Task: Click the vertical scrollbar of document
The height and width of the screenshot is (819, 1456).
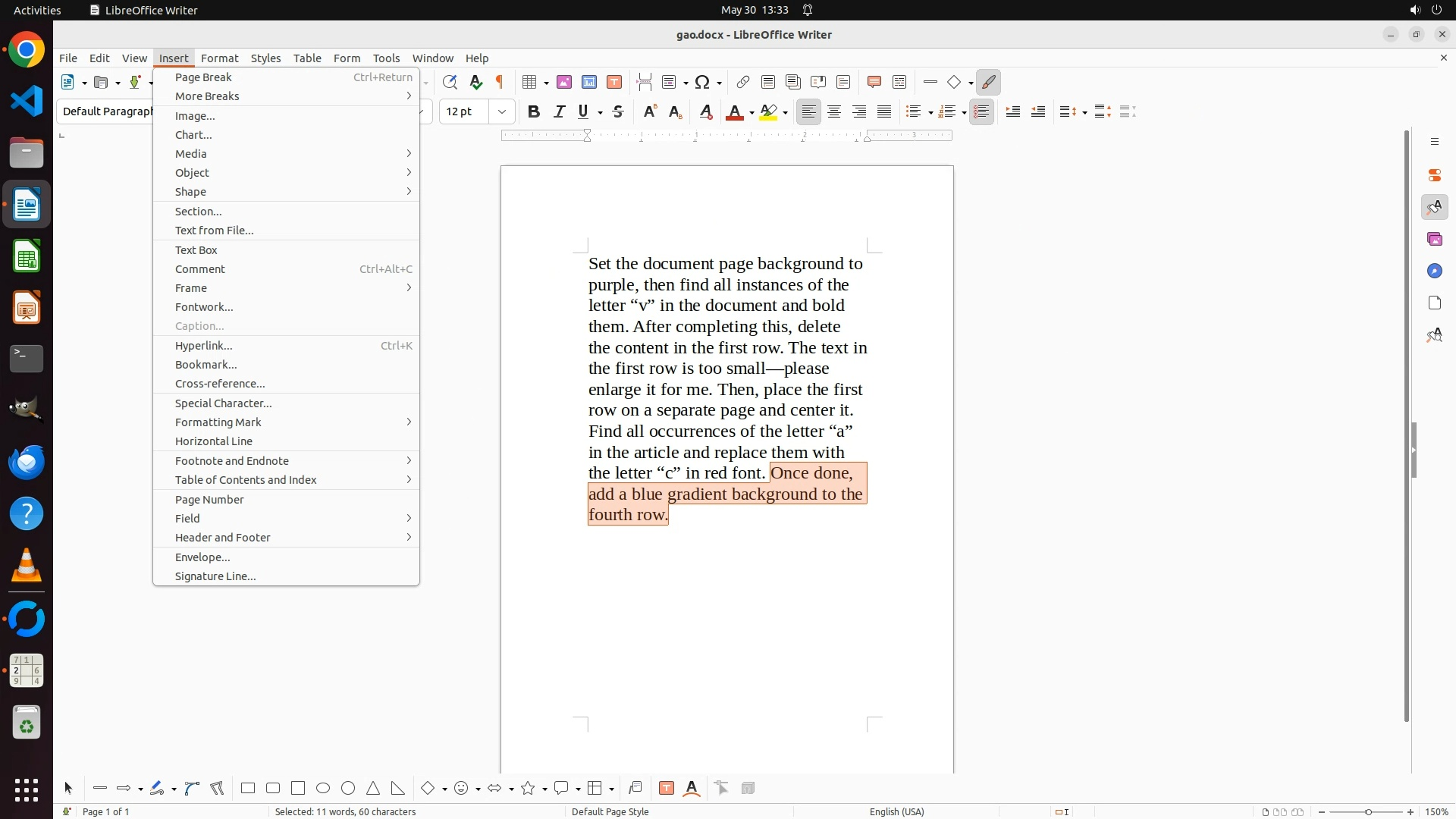Action: click(1407, 425)
